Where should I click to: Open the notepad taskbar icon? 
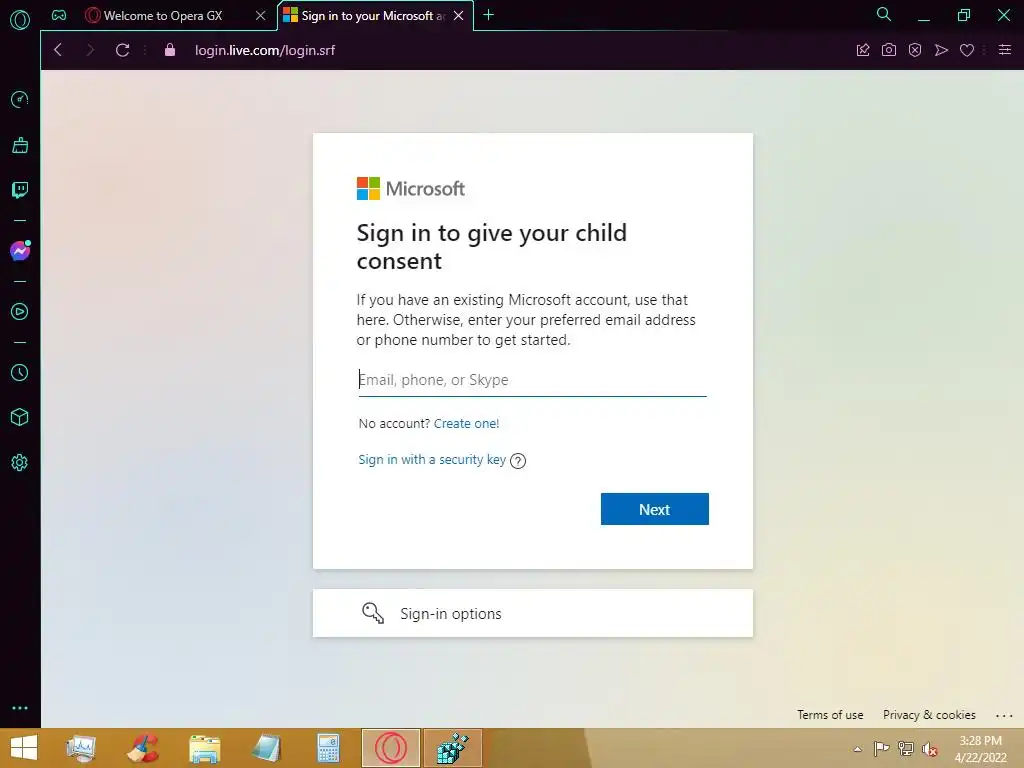(266, 748)
